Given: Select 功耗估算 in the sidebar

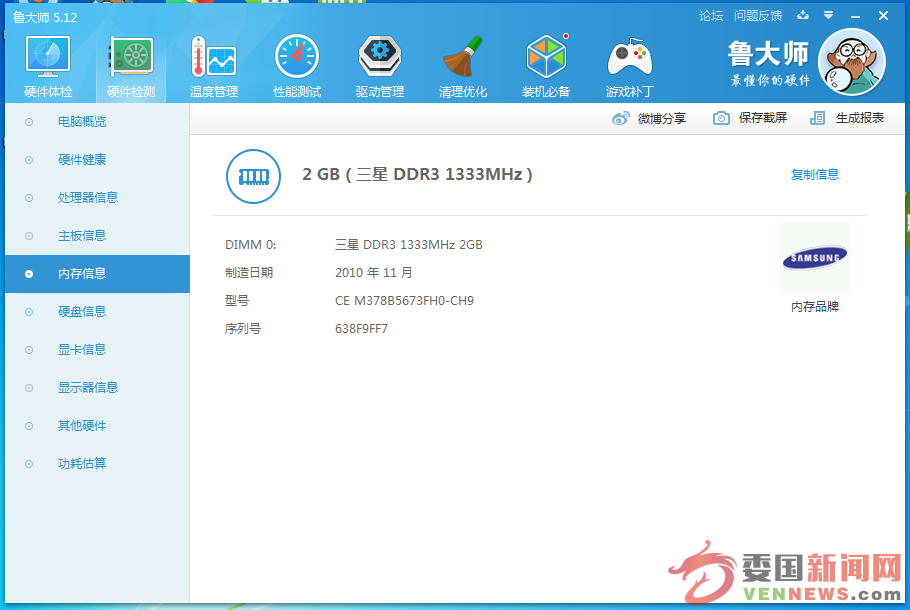Looking at the screenshot, I should point(98,464).
